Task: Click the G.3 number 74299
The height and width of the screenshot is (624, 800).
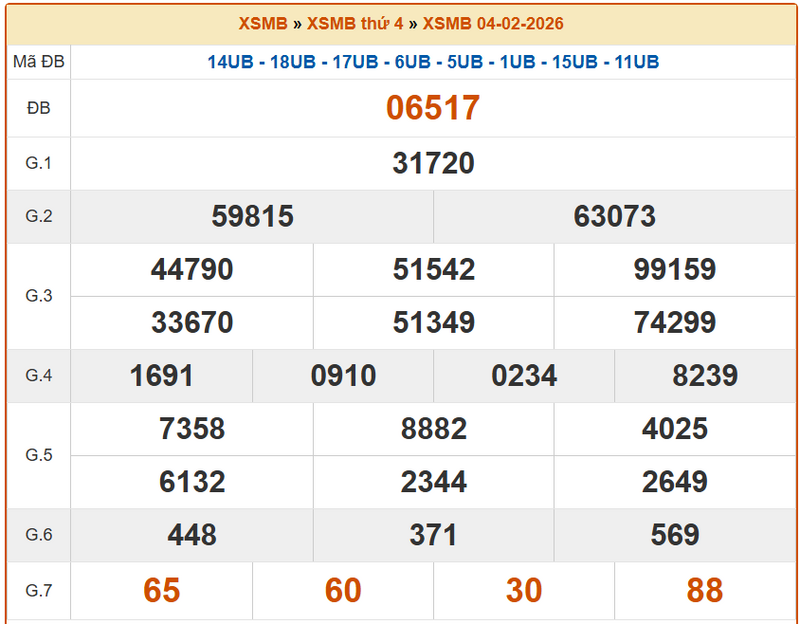Action: pyautogui.click(x=674, y=323)
